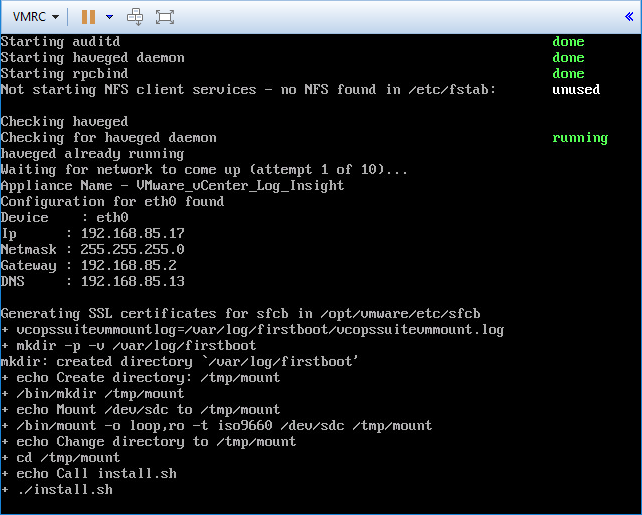Pause the virtual machine
Screen dimensions: 642x515
click(x=88, y=17)
